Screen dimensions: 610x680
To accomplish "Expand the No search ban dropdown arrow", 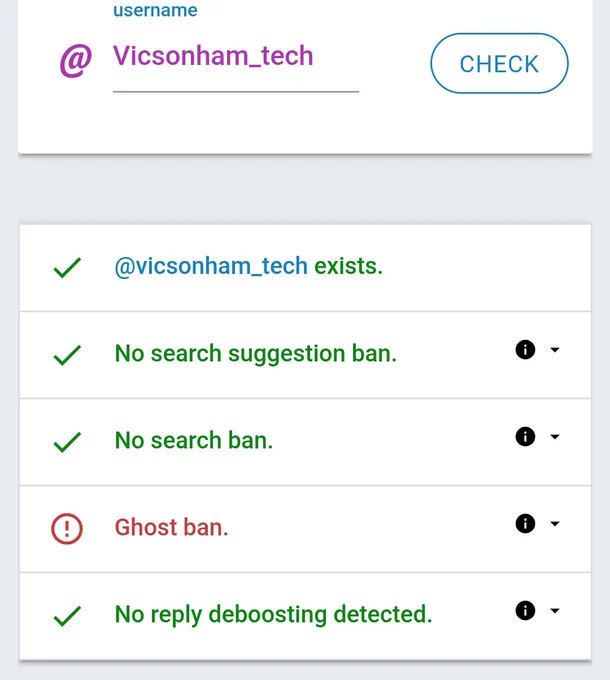I will 555,436.
